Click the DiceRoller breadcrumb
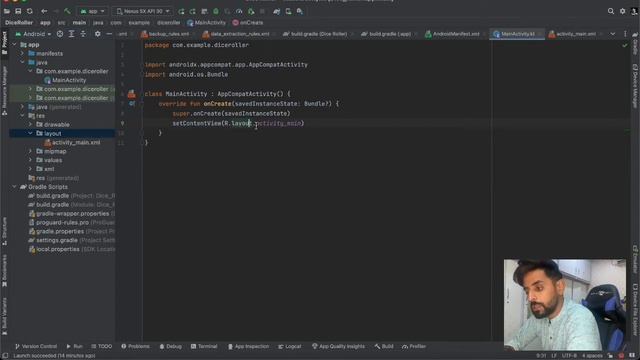The width and height of the screenshot is (640, 360). 19,23
